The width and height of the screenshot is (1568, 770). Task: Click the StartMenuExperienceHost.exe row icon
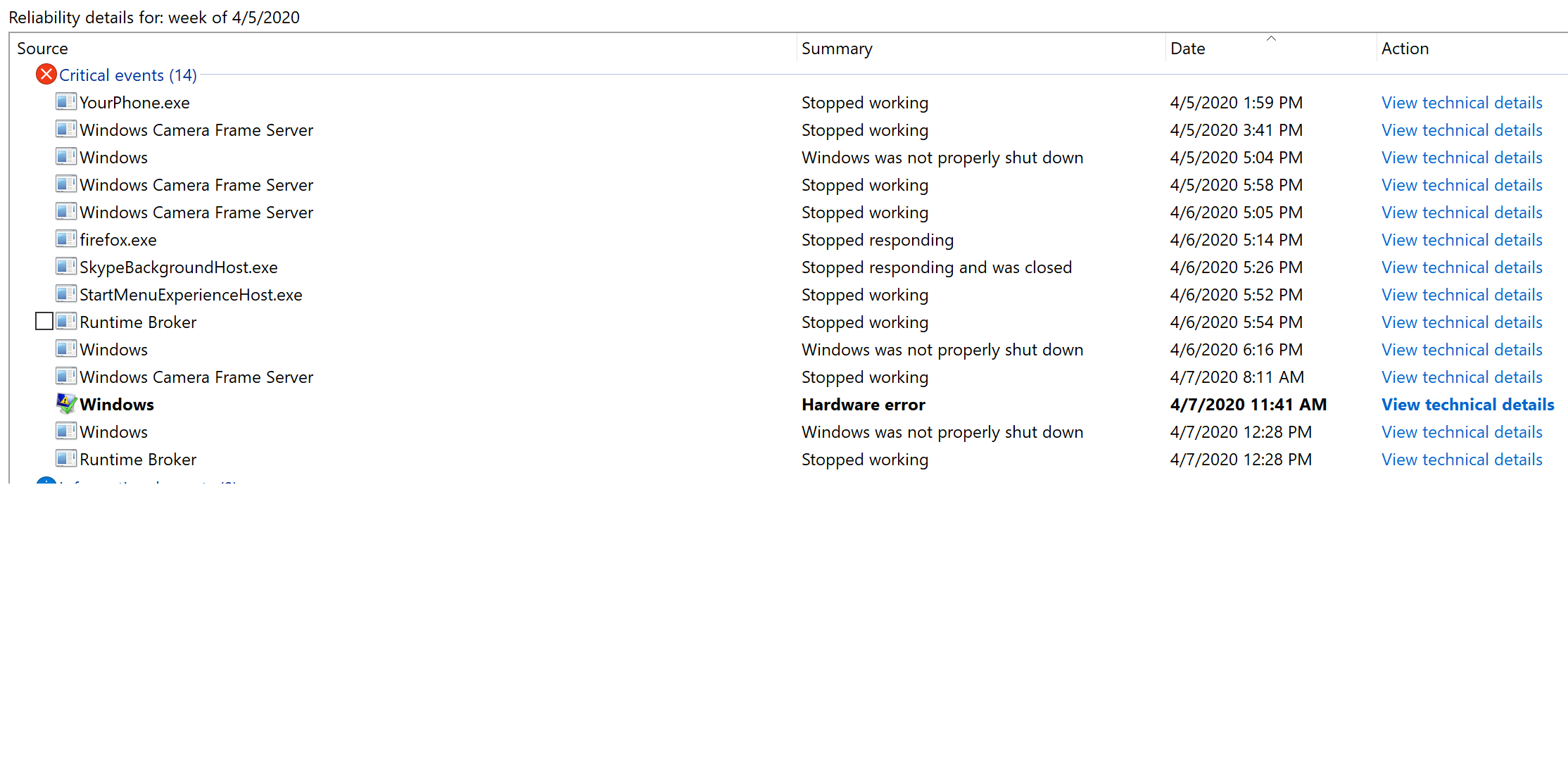click(66, 294)
